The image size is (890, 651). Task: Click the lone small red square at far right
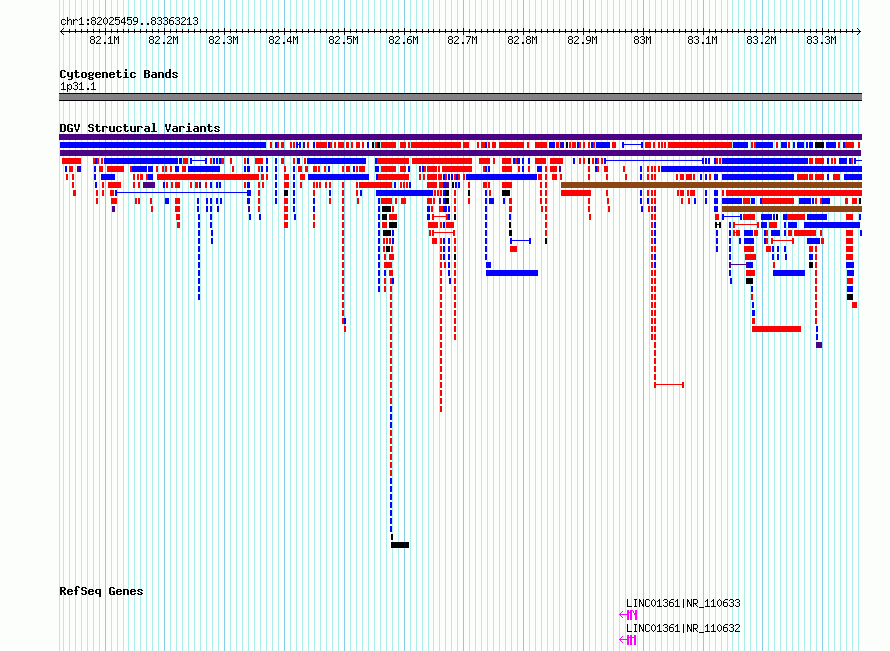854,305
